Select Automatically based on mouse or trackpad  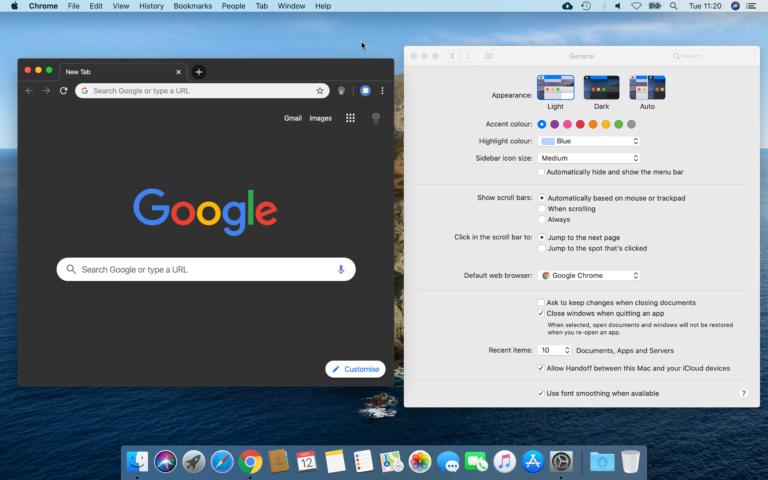tap(541, 198)
